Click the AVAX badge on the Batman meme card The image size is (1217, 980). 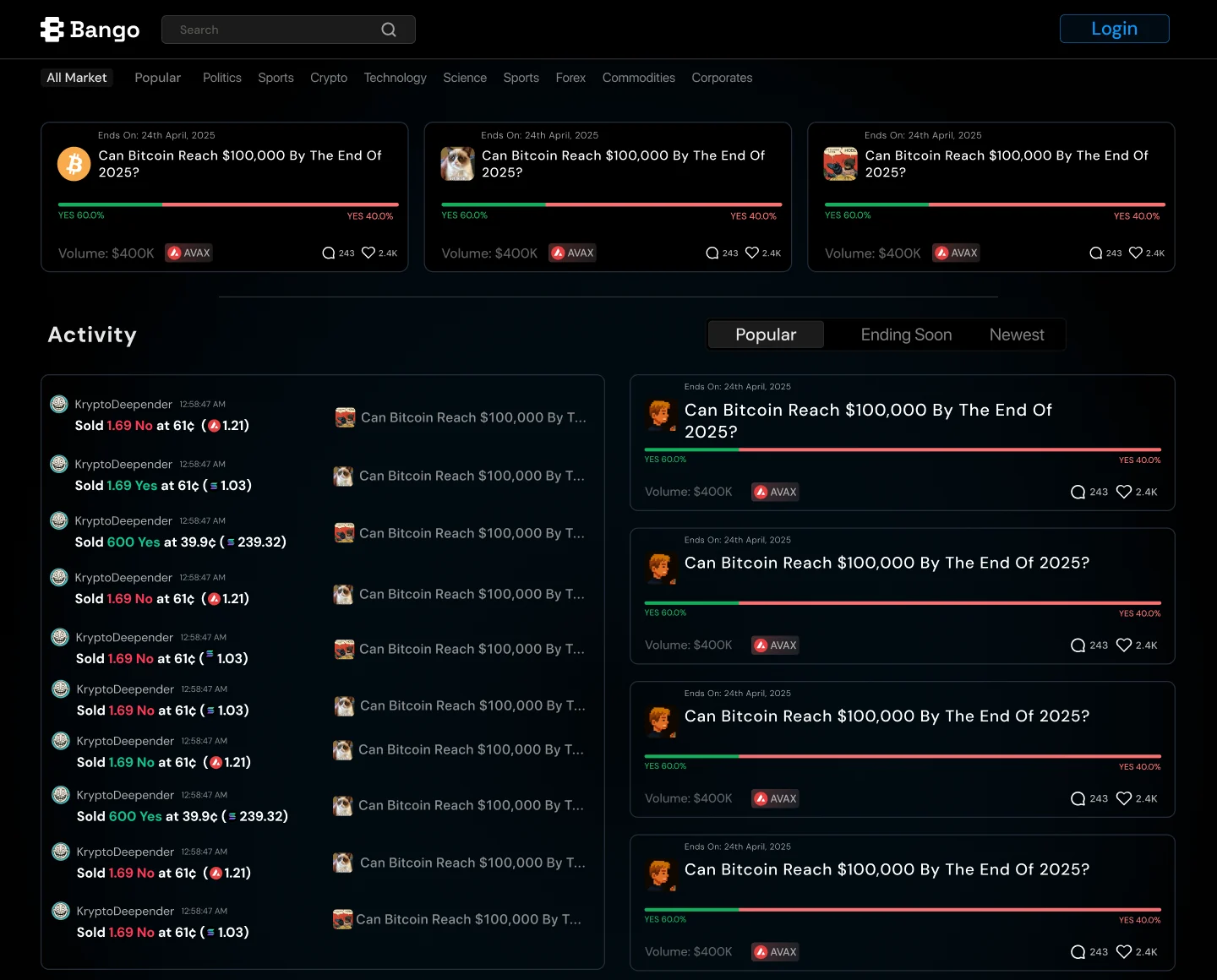click(956, 253)
